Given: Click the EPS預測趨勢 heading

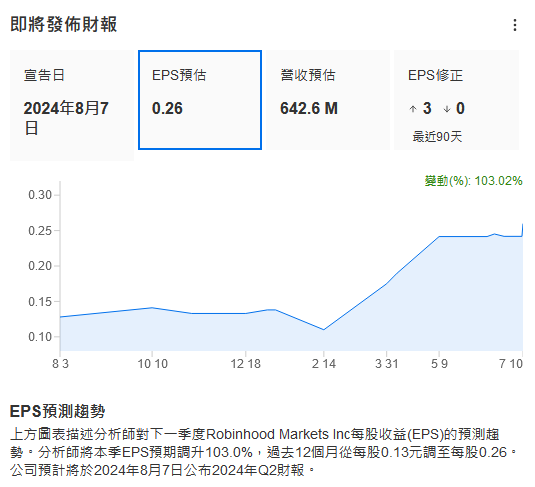Looking at the screenshot, I should pos(57,411).
